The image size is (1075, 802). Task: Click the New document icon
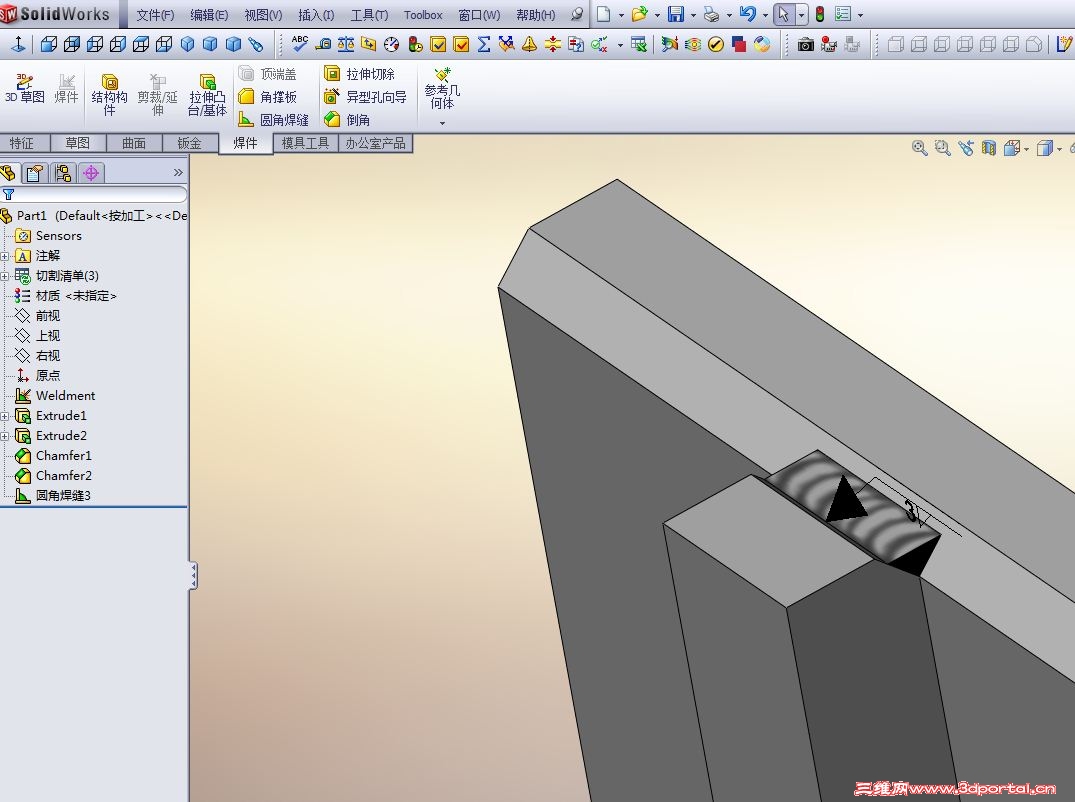point(603,14)
